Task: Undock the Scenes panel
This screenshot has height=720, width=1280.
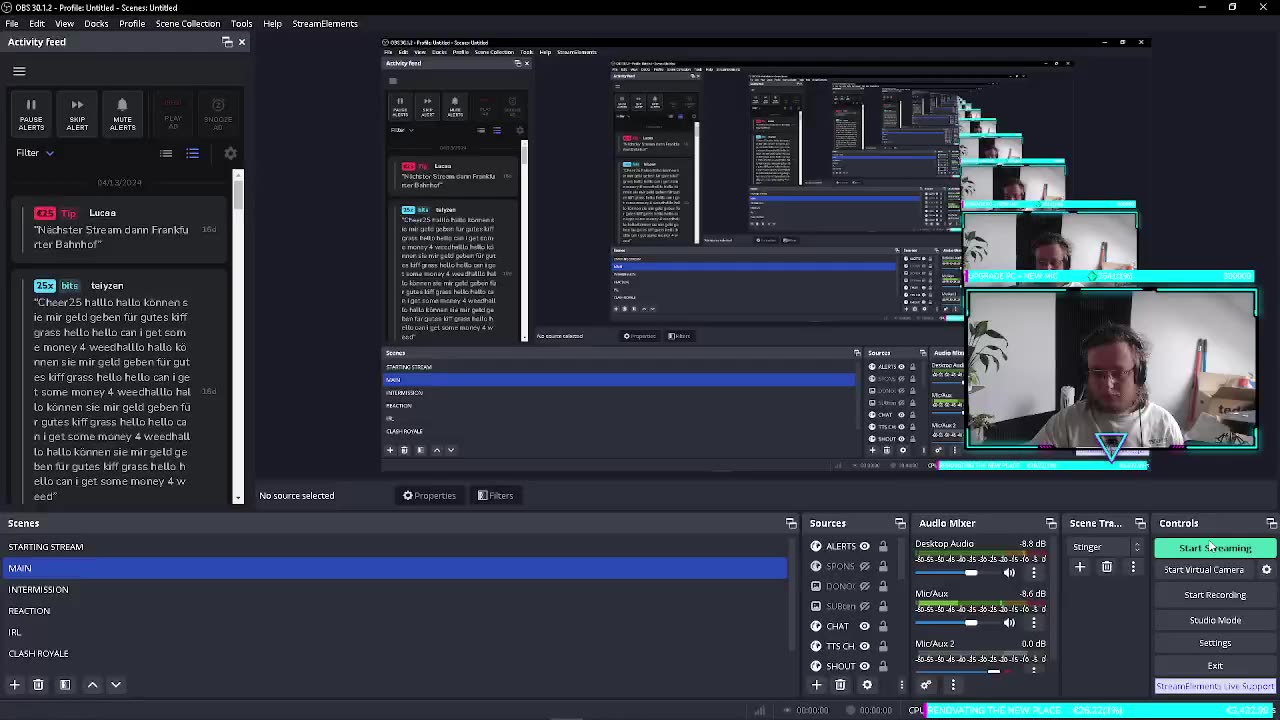Action: point(791,523)
